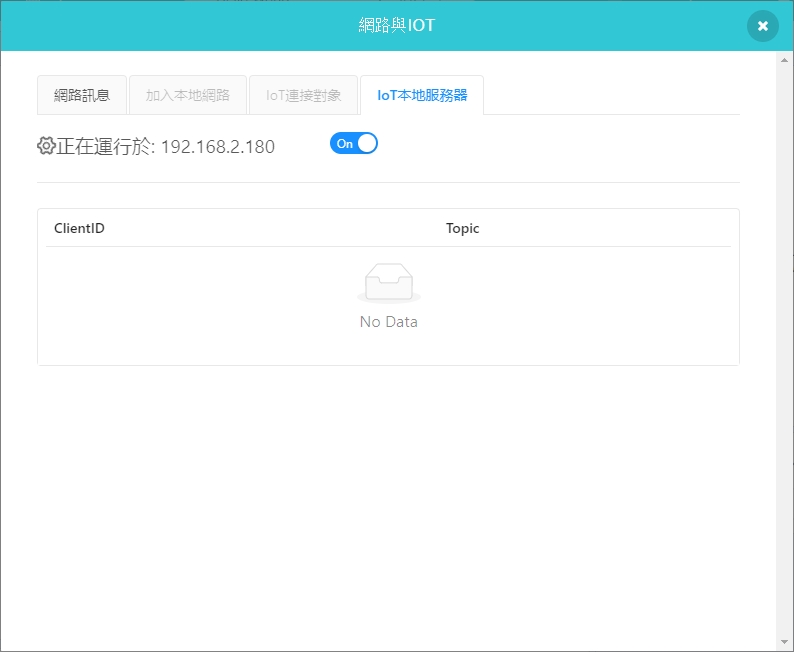The height and width of the screenshot is (652, 794).
Task: Click the white knob of the On toggle
Action: tap(367, 144)
